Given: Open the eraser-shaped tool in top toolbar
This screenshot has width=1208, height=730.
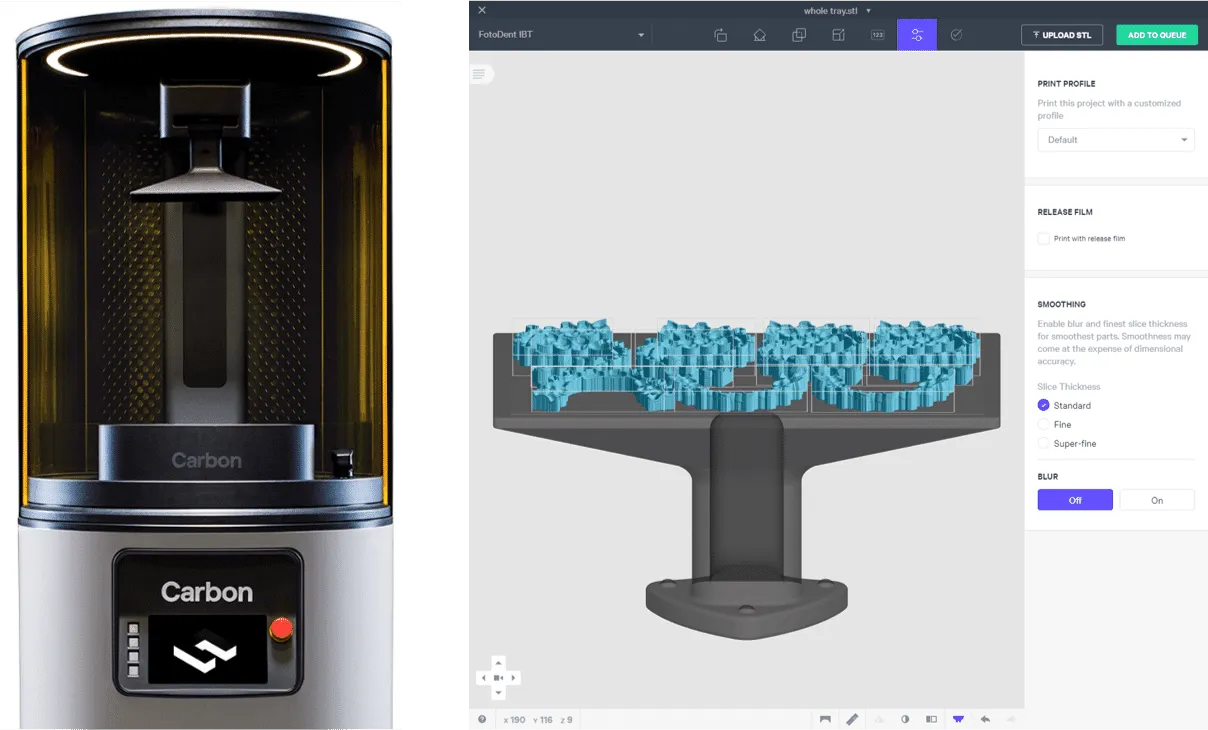Looking at the screenshot, I should coord(759,35).
